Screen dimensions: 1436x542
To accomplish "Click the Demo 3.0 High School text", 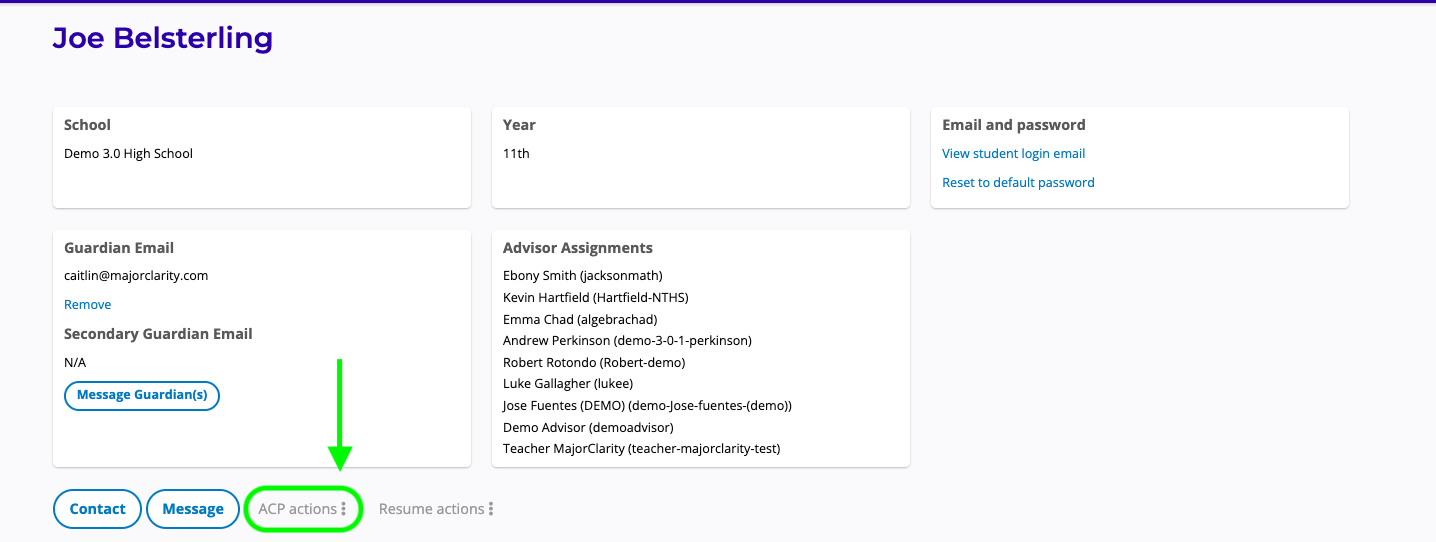I will point(128,154).
